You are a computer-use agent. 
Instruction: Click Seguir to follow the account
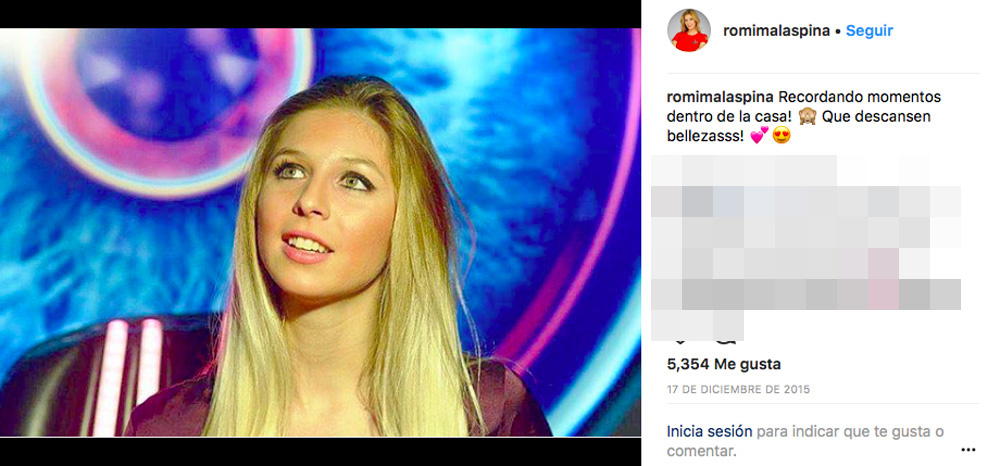click(x=869, y=31)
